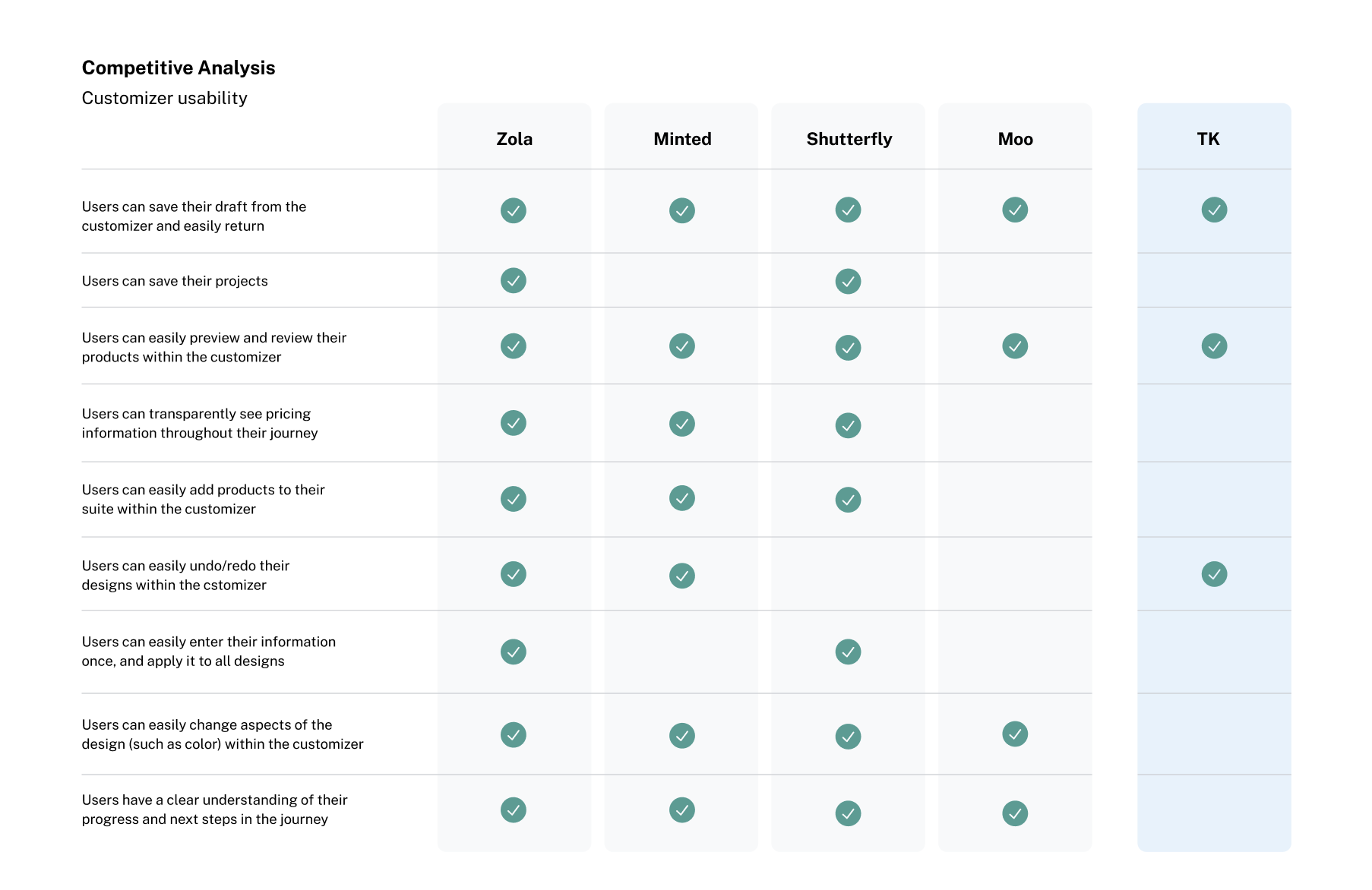
Task: Click the Customizer usability subtitle
Action: coord(165,98)
